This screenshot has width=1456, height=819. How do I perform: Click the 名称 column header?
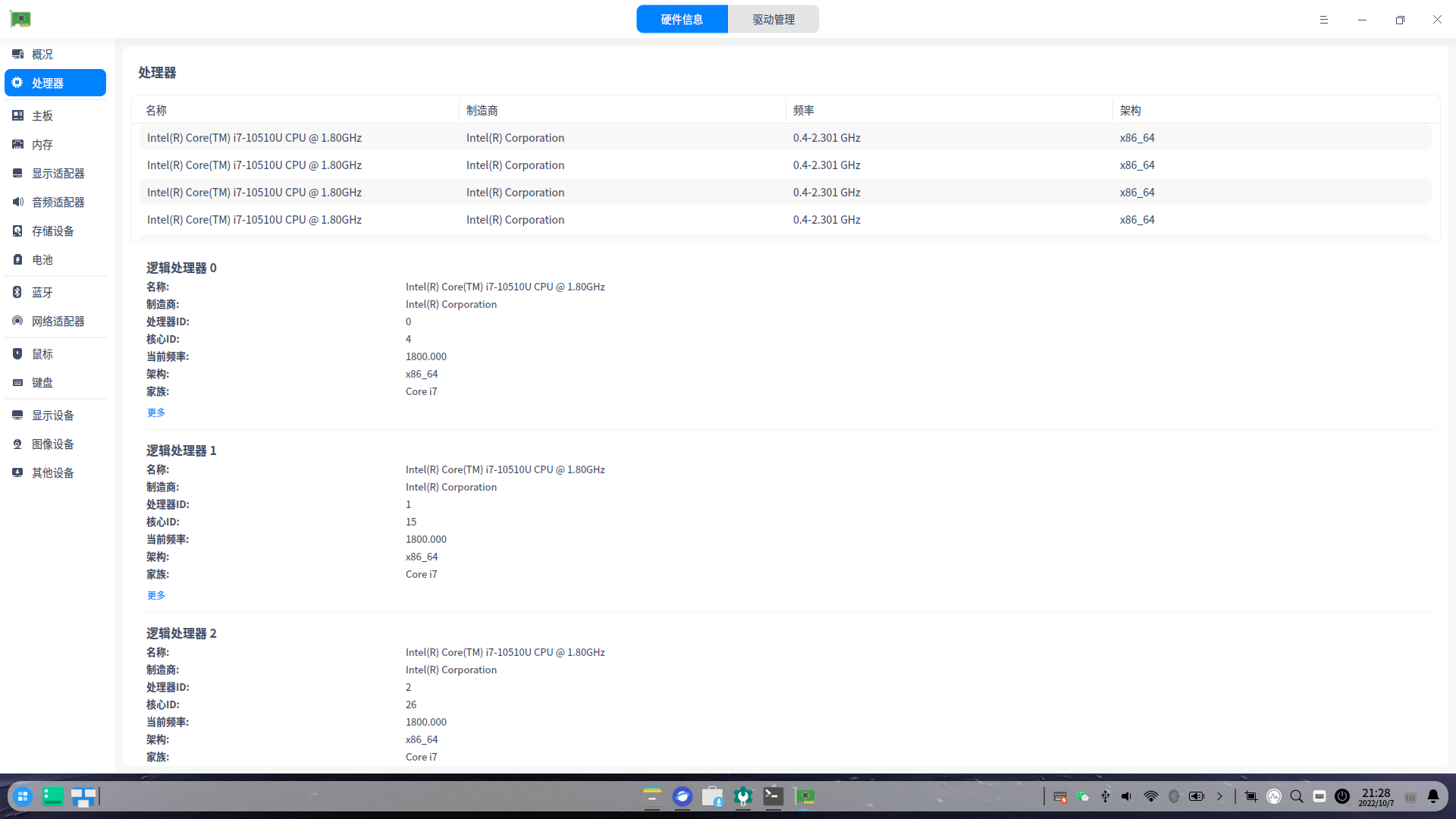[x=296, y=111]
